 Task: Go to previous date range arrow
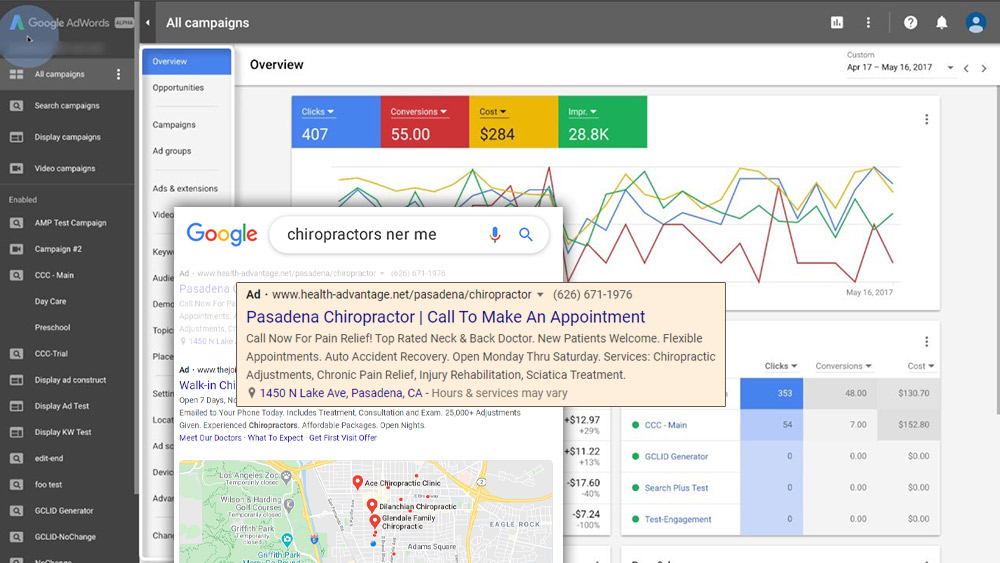pyautogui.click(x=966, y=68)
